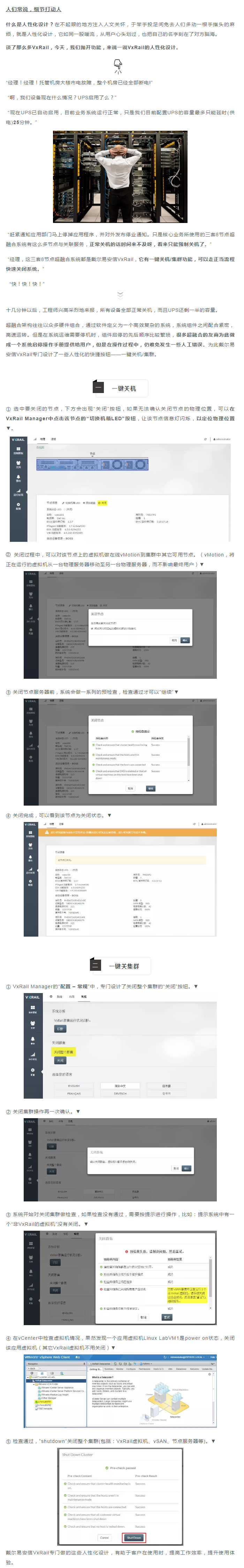Click 取消 in the 关闭节点 confirmation dialog

174,640
